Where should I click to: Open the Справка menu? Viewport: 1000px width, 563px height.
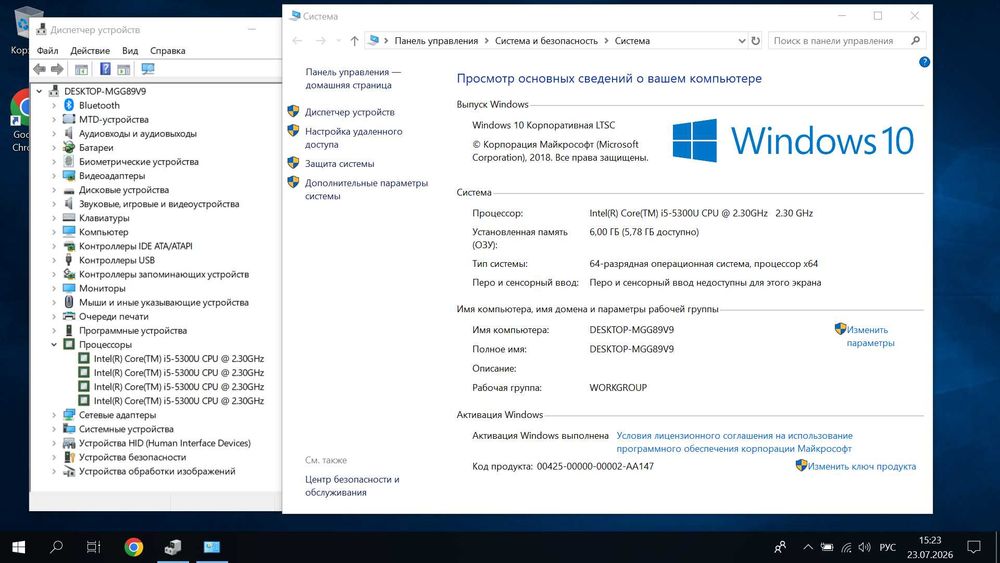pyautogui.click(x=168, y=50)
